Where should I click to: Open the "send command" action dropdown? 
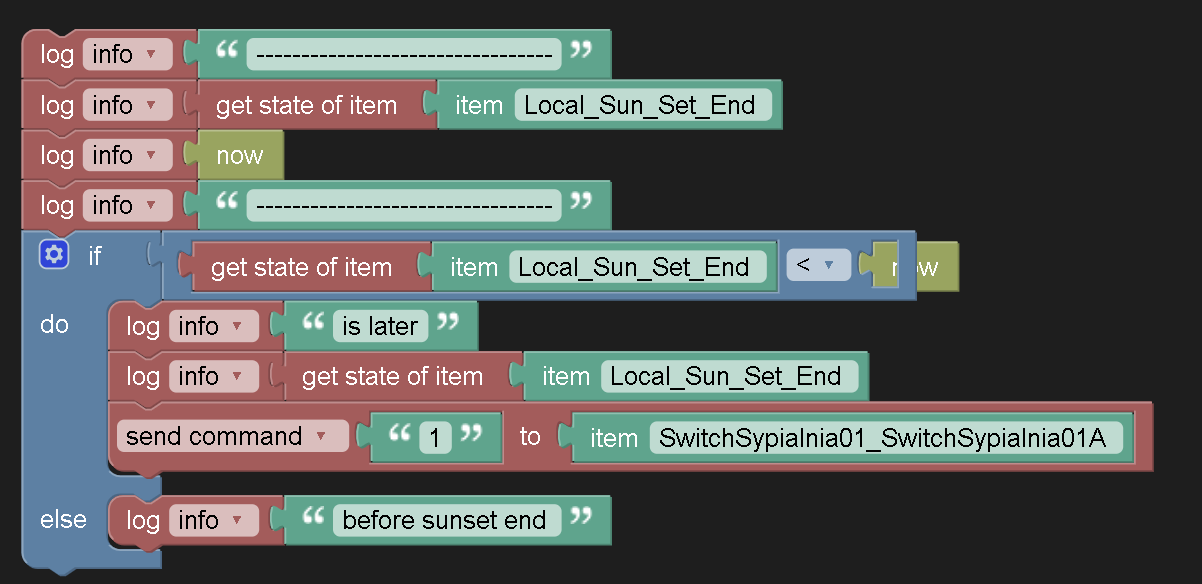coord(232,436)
